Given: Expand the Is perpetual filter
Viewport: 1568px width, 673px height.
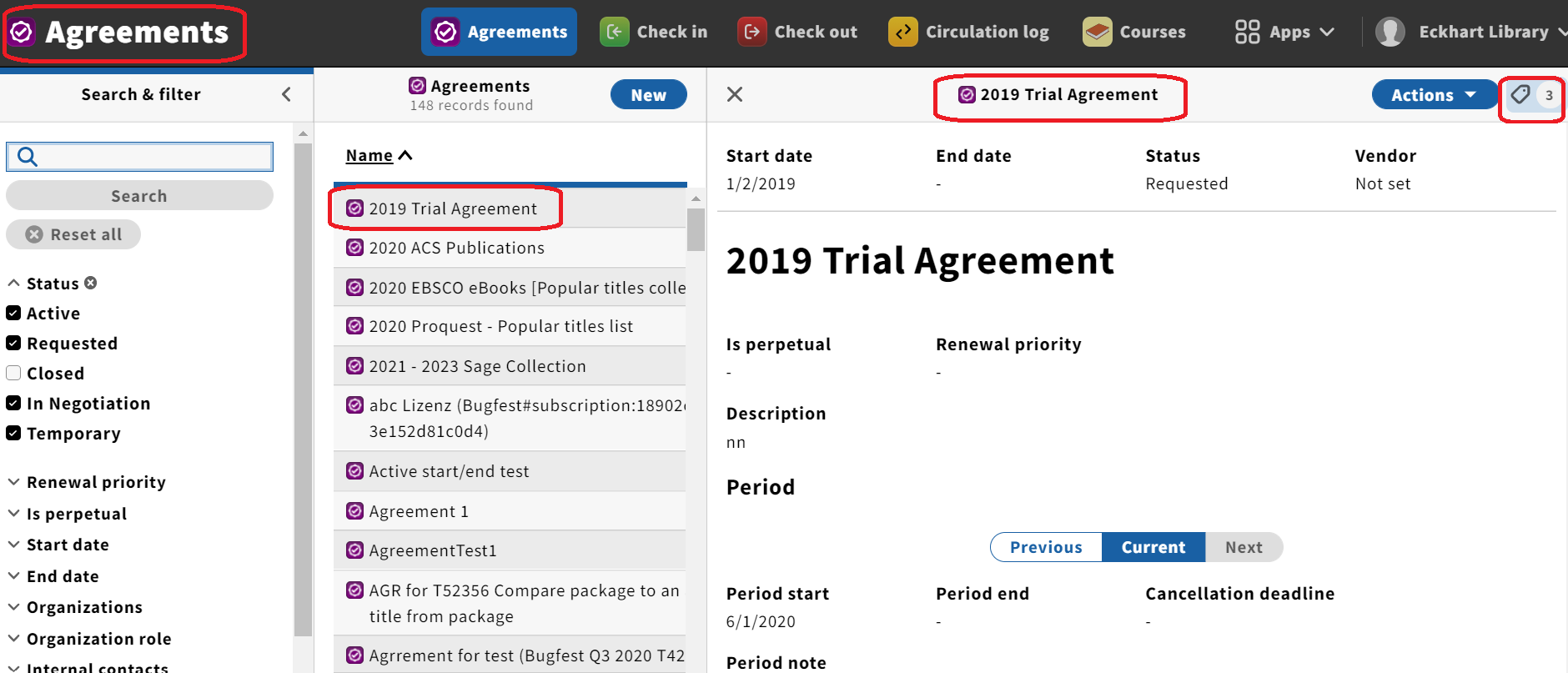Looking at the screenshot, I should click(68, 514).
